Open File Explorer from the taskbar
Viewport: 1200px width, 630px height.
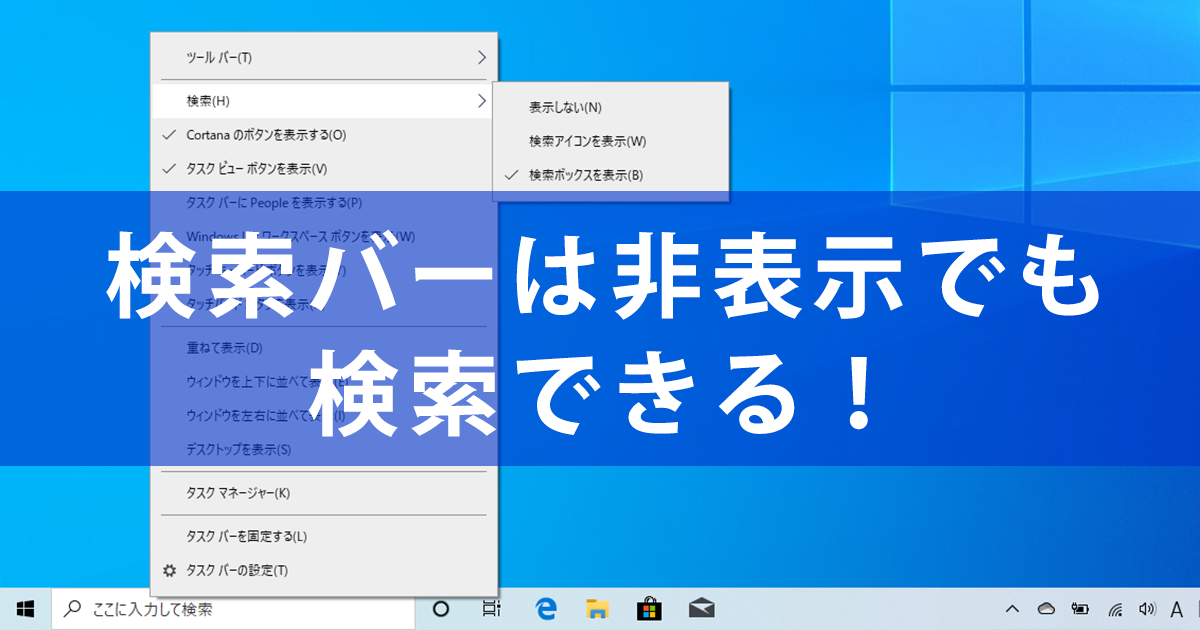pyautogui.click(x=597, y=608)
